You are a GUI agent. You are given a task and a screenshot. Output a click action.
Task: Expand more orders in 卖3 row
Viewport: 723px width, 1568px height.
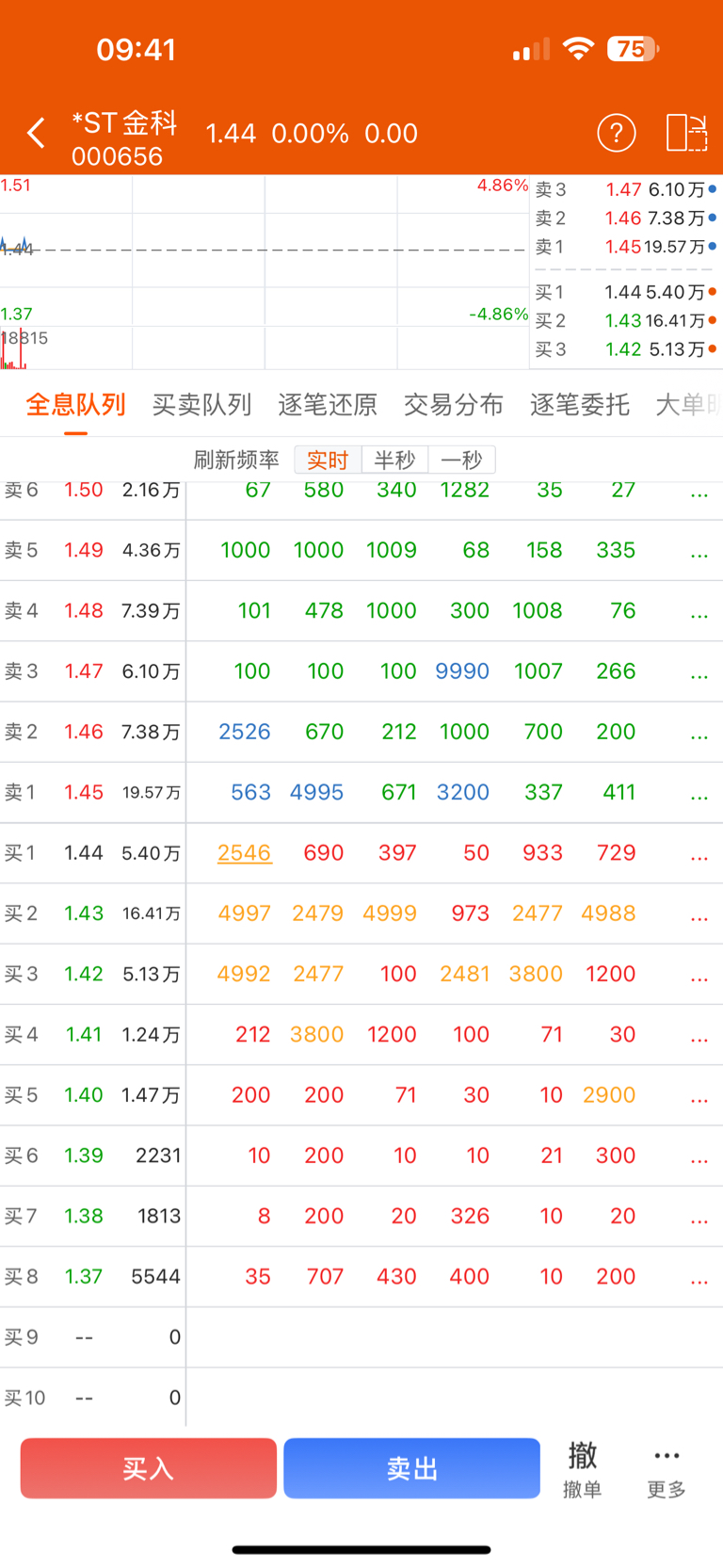[699, 675]
